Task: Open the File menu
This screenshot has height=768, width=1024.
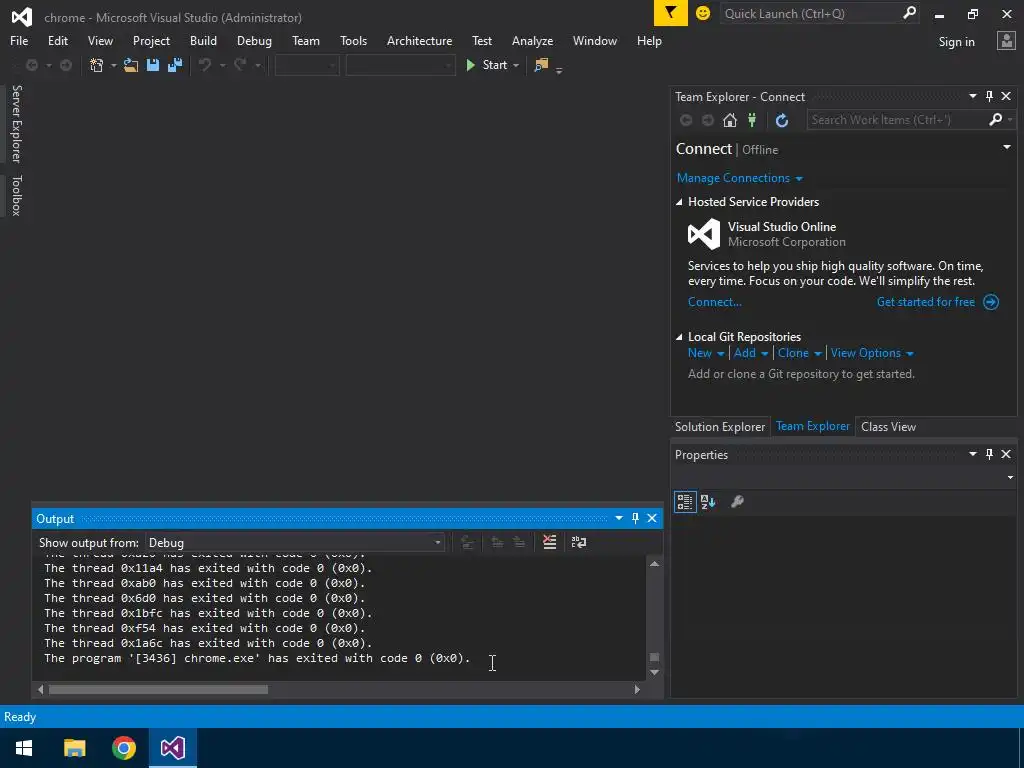Action: coord(19,40)
